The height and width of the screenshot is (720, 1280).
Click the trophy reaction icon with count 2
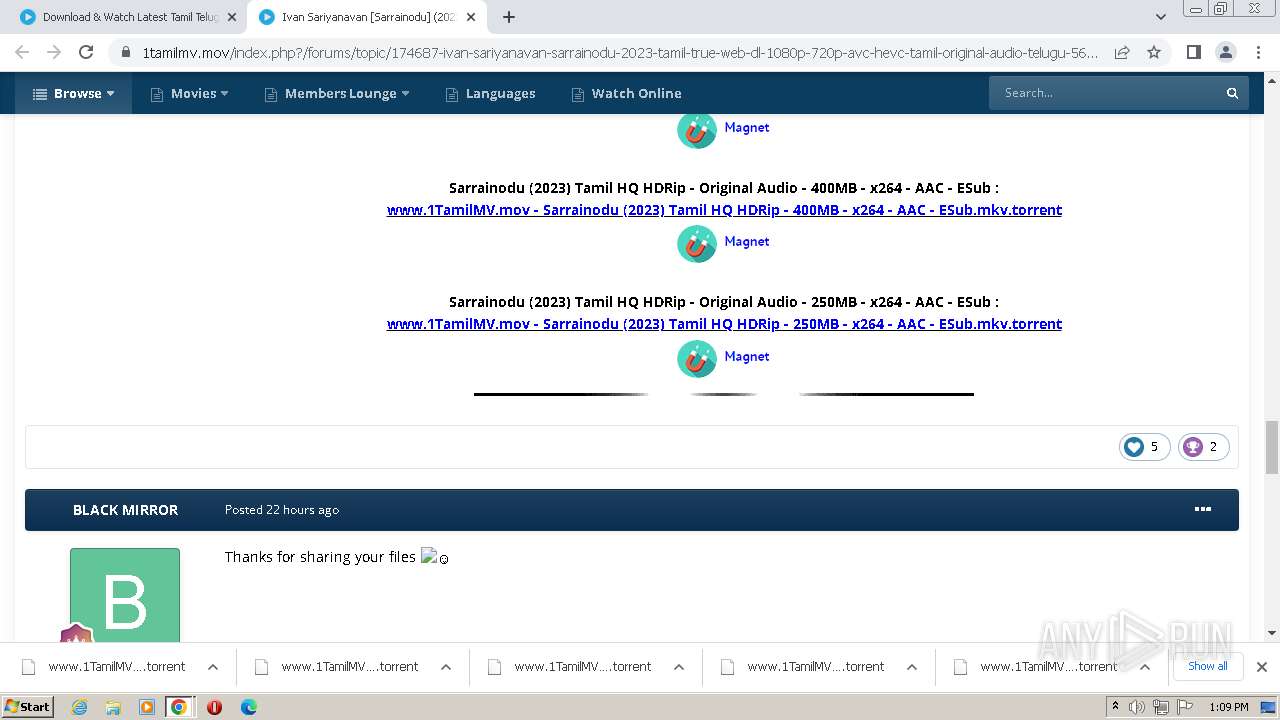coord(1192,447)
